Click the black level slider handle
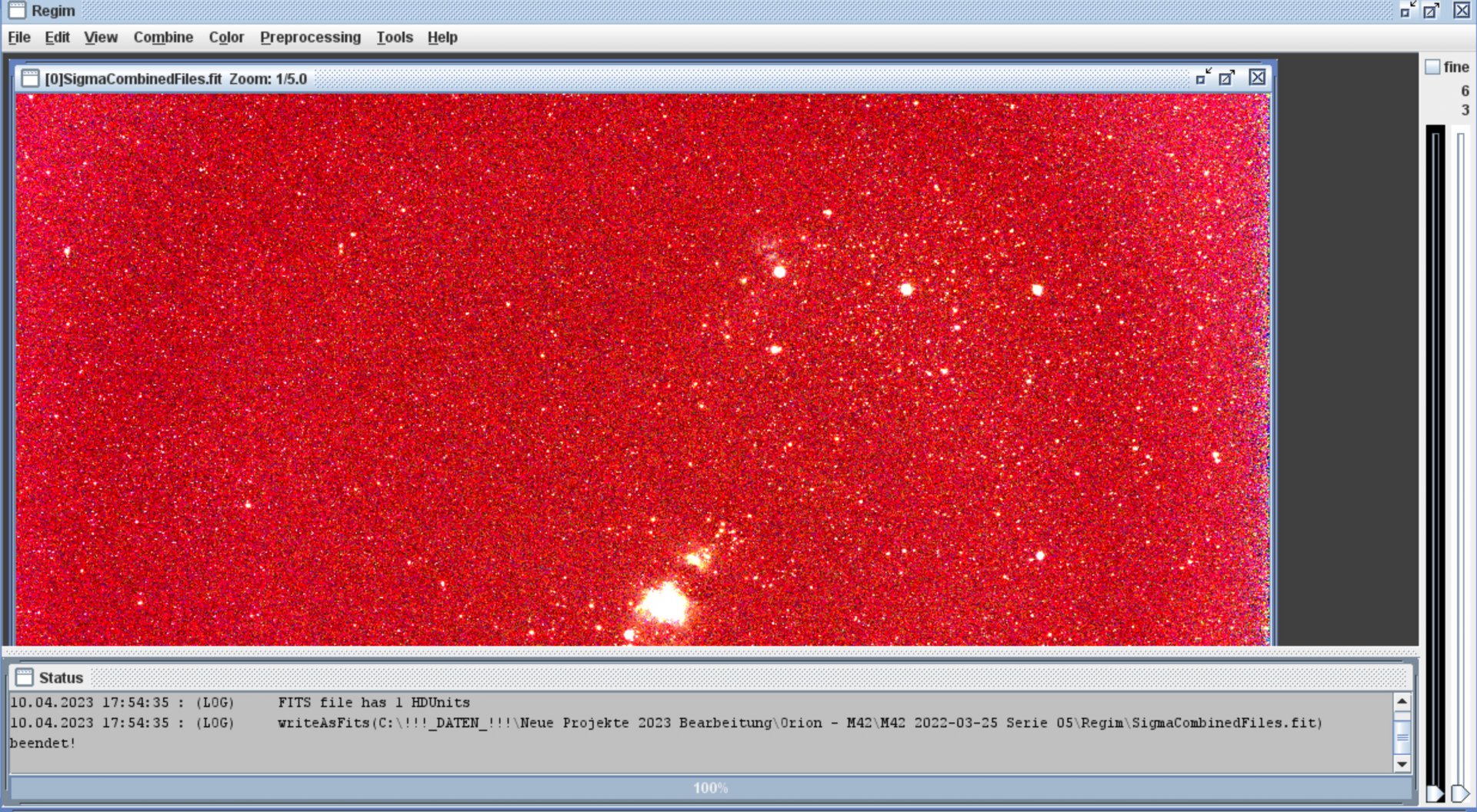The image size is (1477, 812). pos(1435,793)
